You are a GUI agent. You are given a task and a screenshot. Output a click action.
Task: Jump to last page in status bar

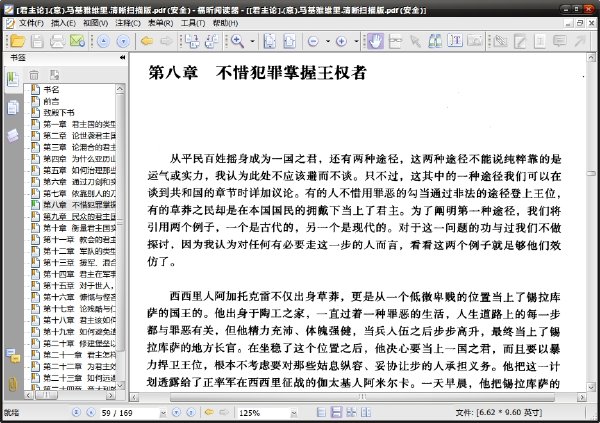[x=191, y=412]
